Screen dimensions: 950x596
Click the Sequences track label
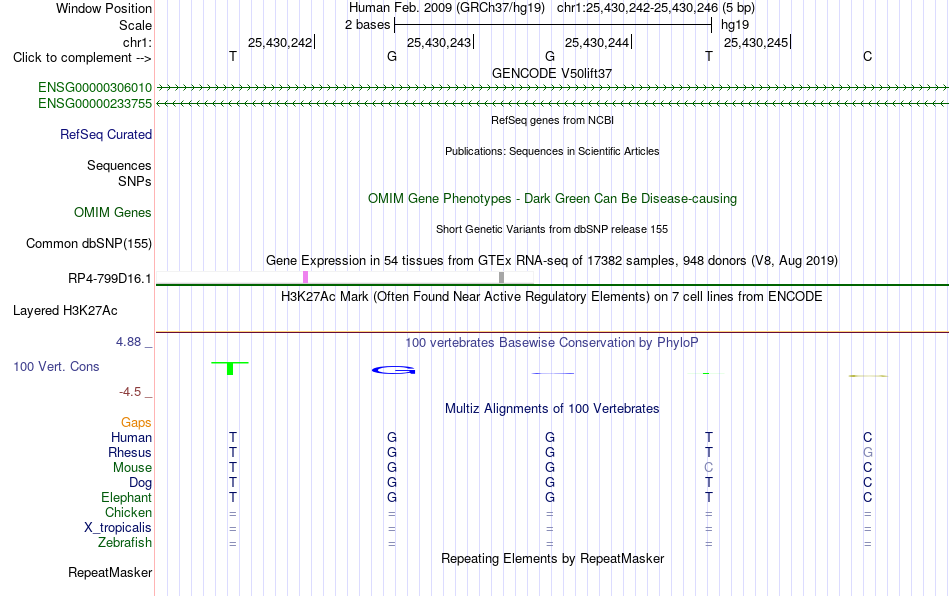[119, 165]
